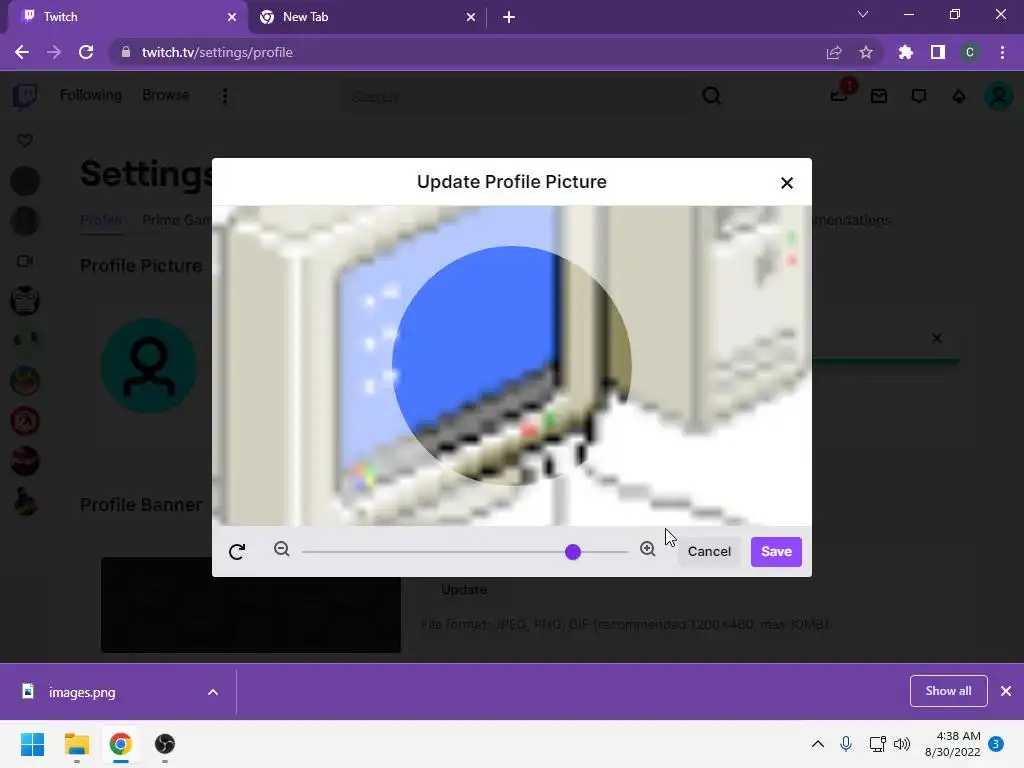Click the volume speaker tray icon
Screen dimensions: 1024x768
tap(902, 744)
